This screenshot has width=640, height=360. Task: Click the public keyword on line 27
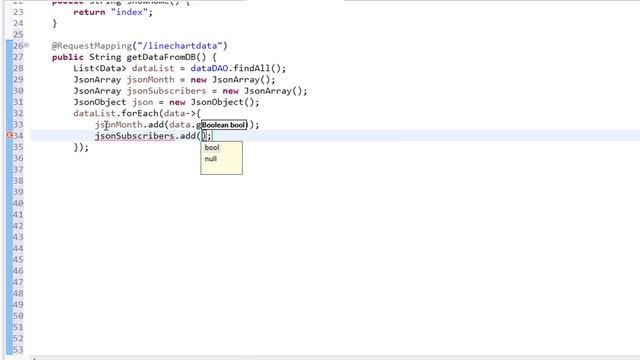click(68, 57)
